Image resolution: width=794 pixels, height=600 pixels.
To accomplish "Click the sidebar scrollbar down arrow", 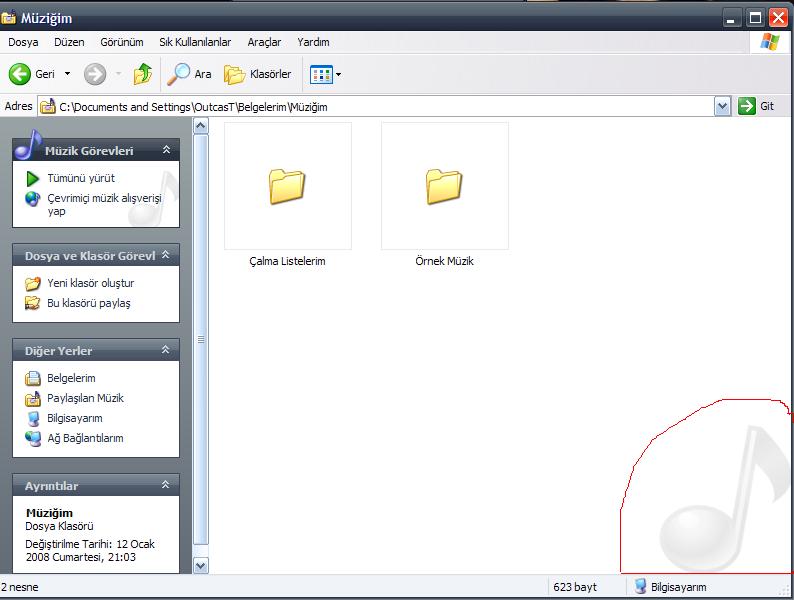I will (201, 565).
